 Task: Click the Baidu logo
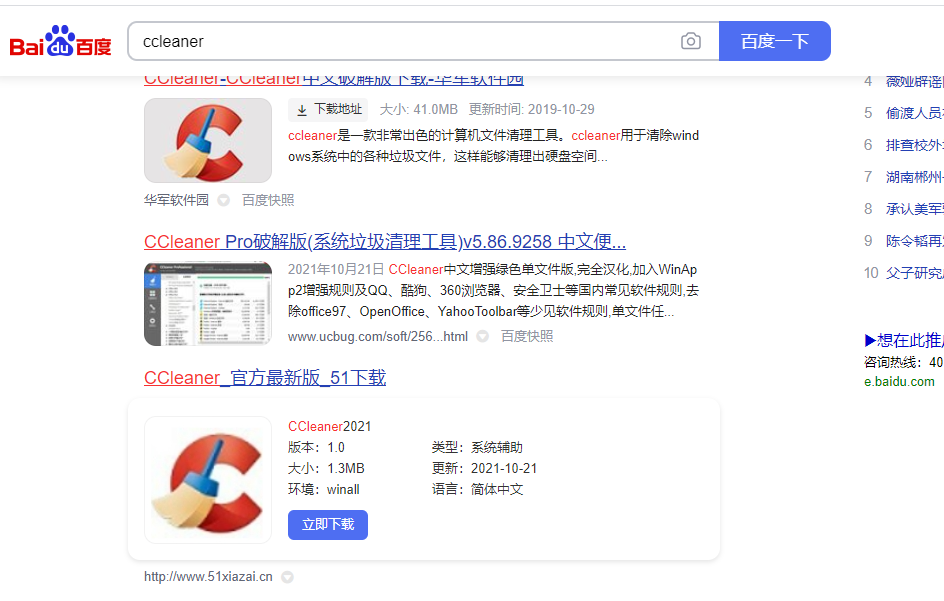[58, 40]
